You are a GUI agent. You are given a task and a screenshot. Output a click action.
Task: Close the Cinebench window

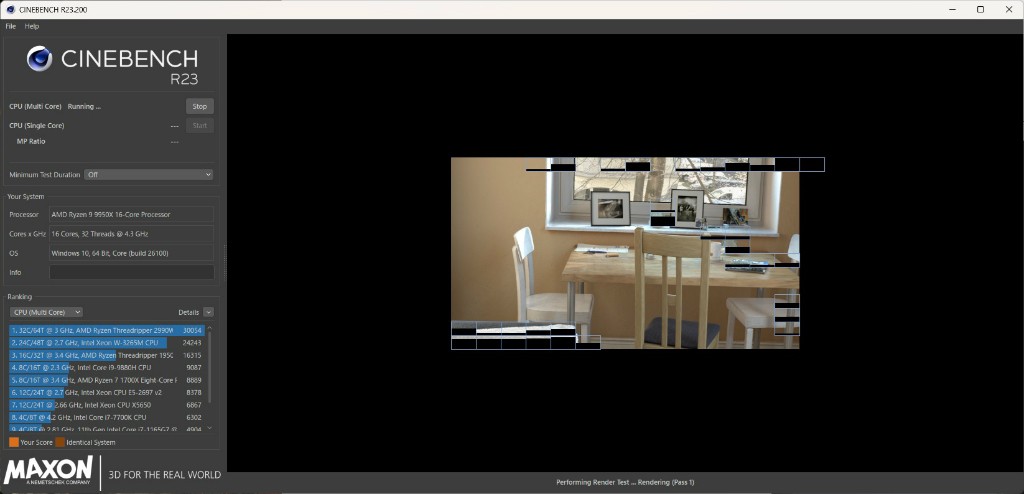coord(1010,9)
